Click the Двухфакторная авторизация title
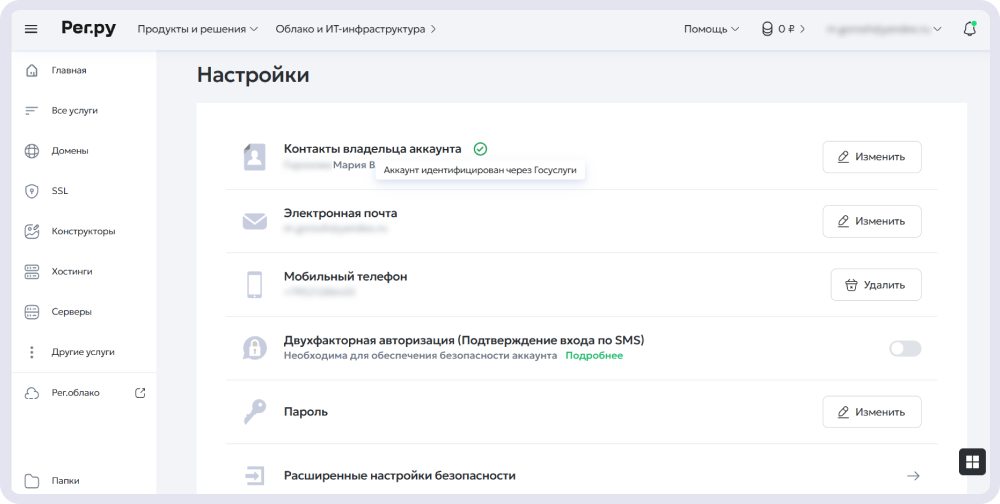Image resolution: width=1000 pixels, height=504 pixels. 464,341
